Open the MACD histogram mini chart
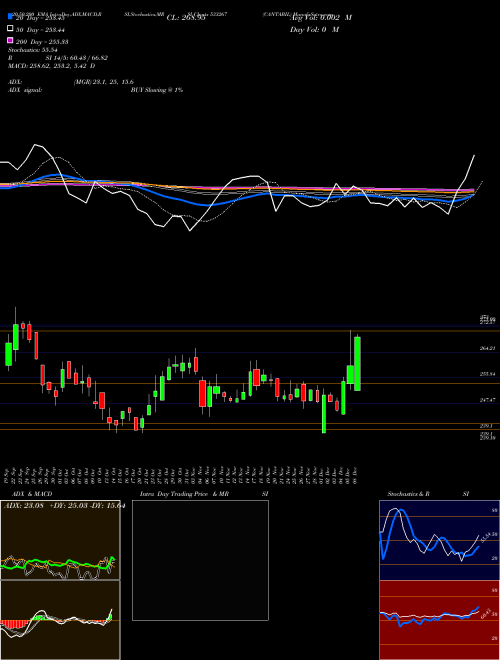The image size is (500, 660). [x=60, y=620]
